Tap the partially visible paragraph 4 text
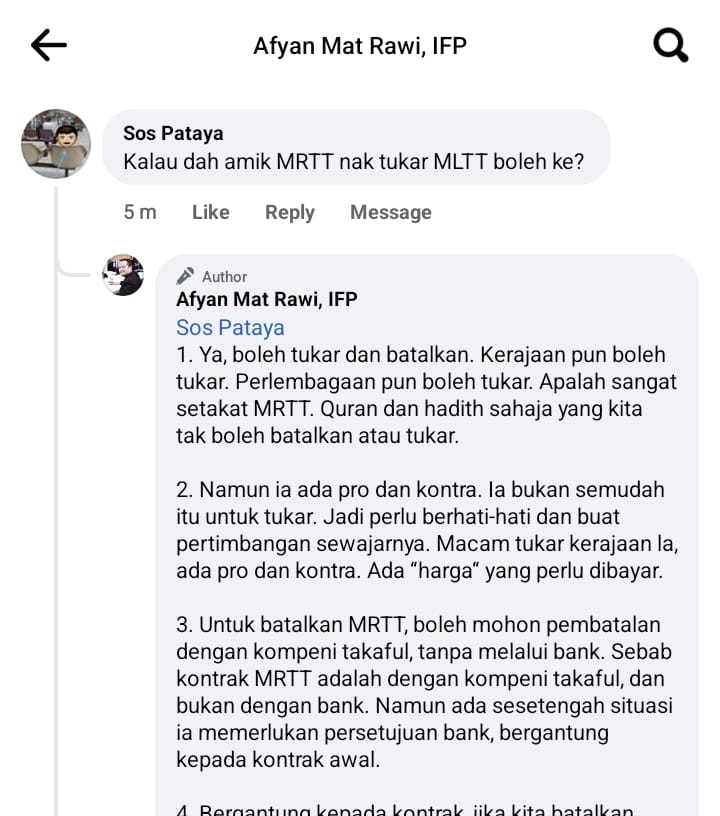The image size is (720, 816). tap(405, 809)
